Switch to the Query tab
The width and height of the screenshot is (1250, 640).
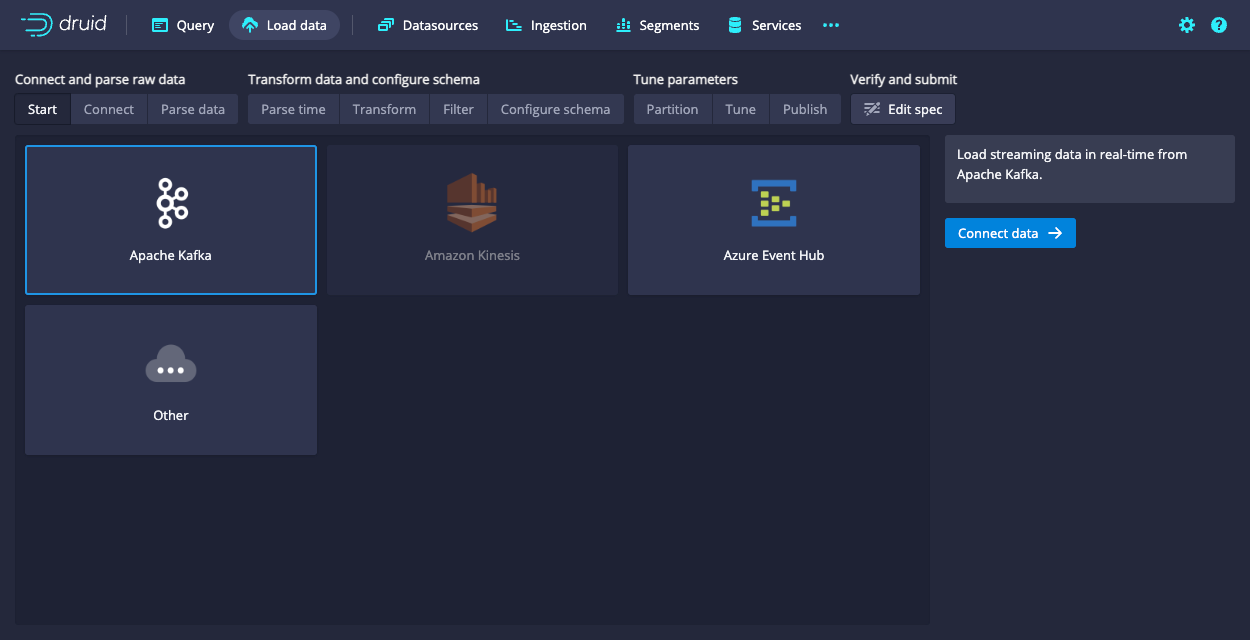tap(182, 25)
